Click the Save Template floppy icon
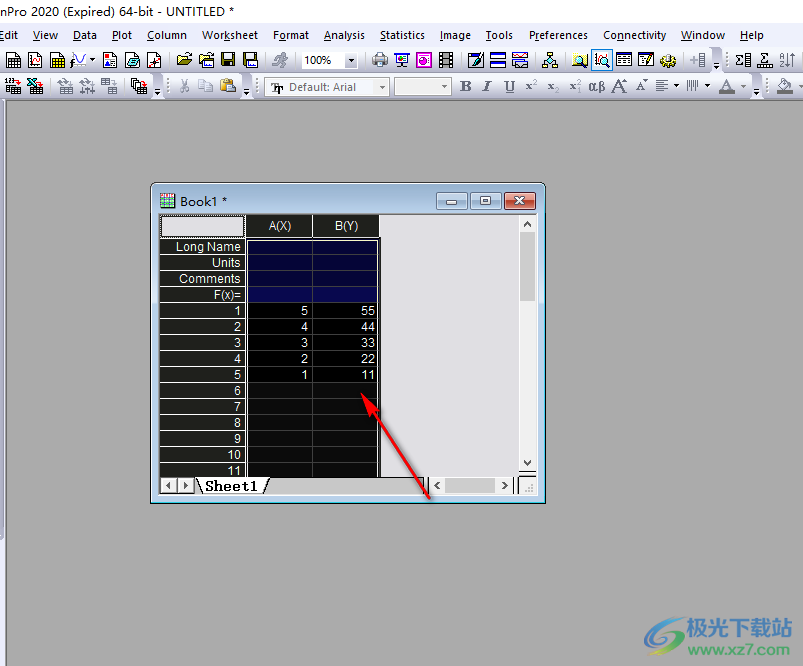Image resolution: width=803 pixels, height=666 pixels. (250, 60)
